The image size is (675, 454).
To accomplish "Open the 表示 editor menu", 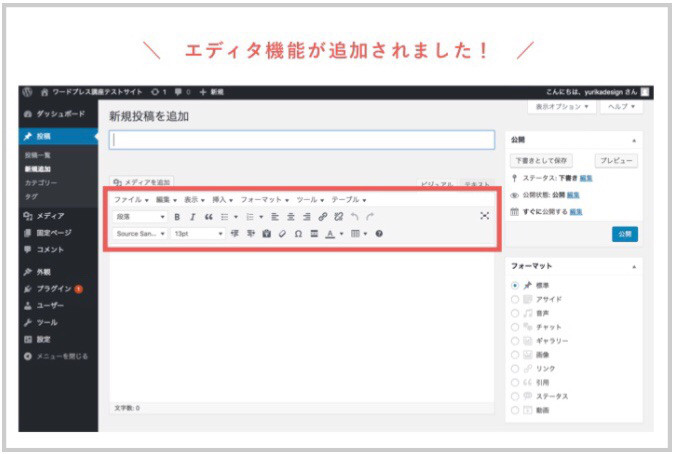I will tap(194, 200).
